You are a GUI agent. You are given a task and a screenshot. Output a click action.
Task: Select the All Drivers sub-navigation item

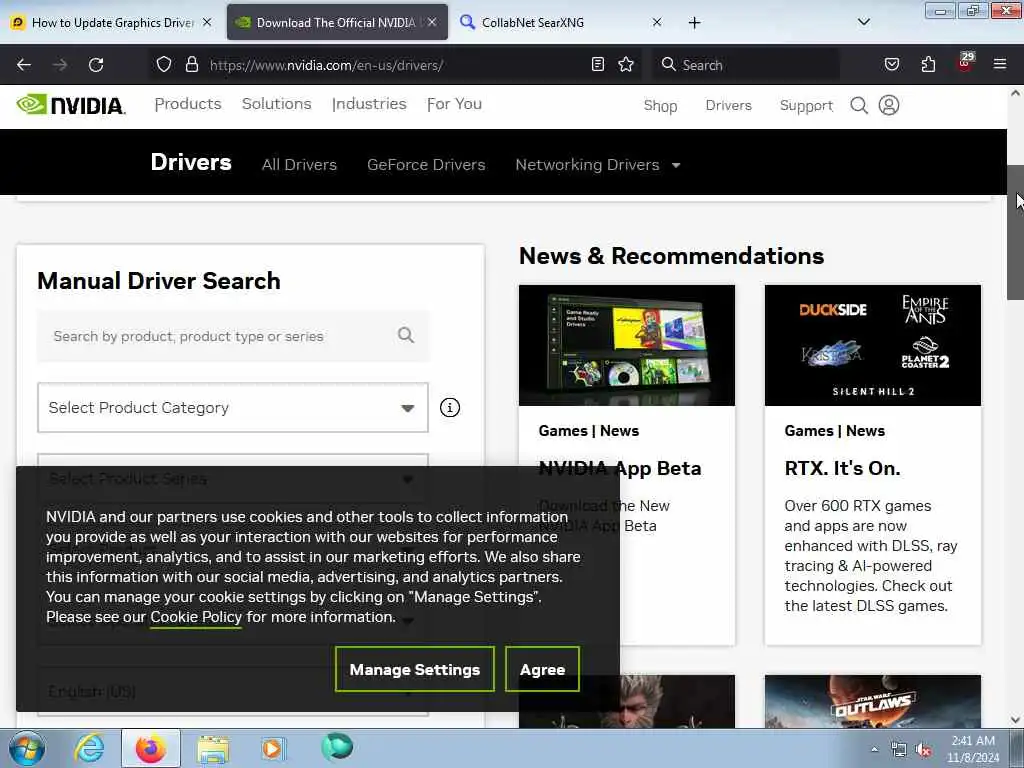(299, 165)
